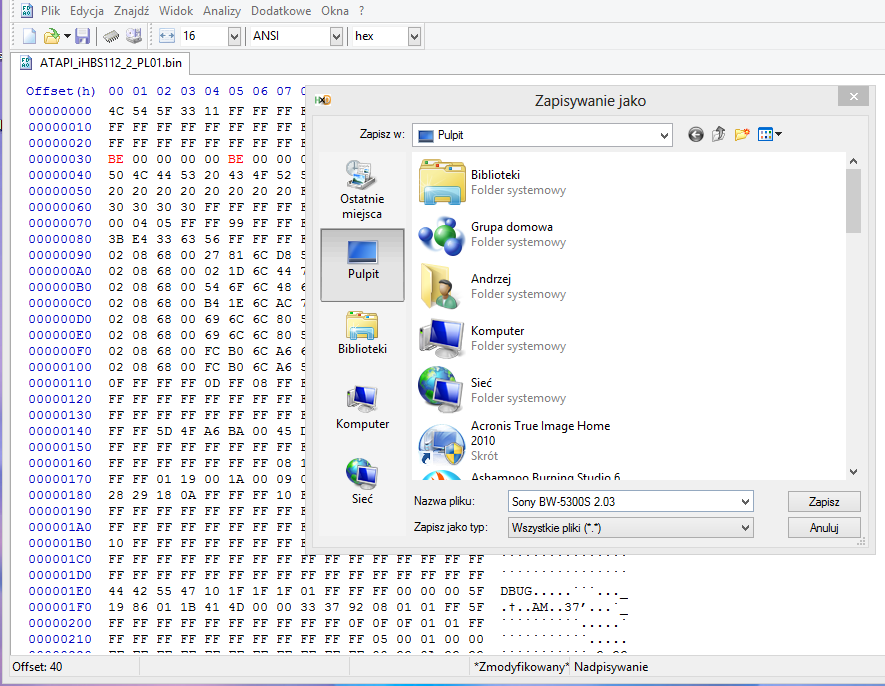Select Acronis True Image Home 2010 shortcut
Image resolution: width=885 pixels, height=686 pixels.
tap(515, 440)
